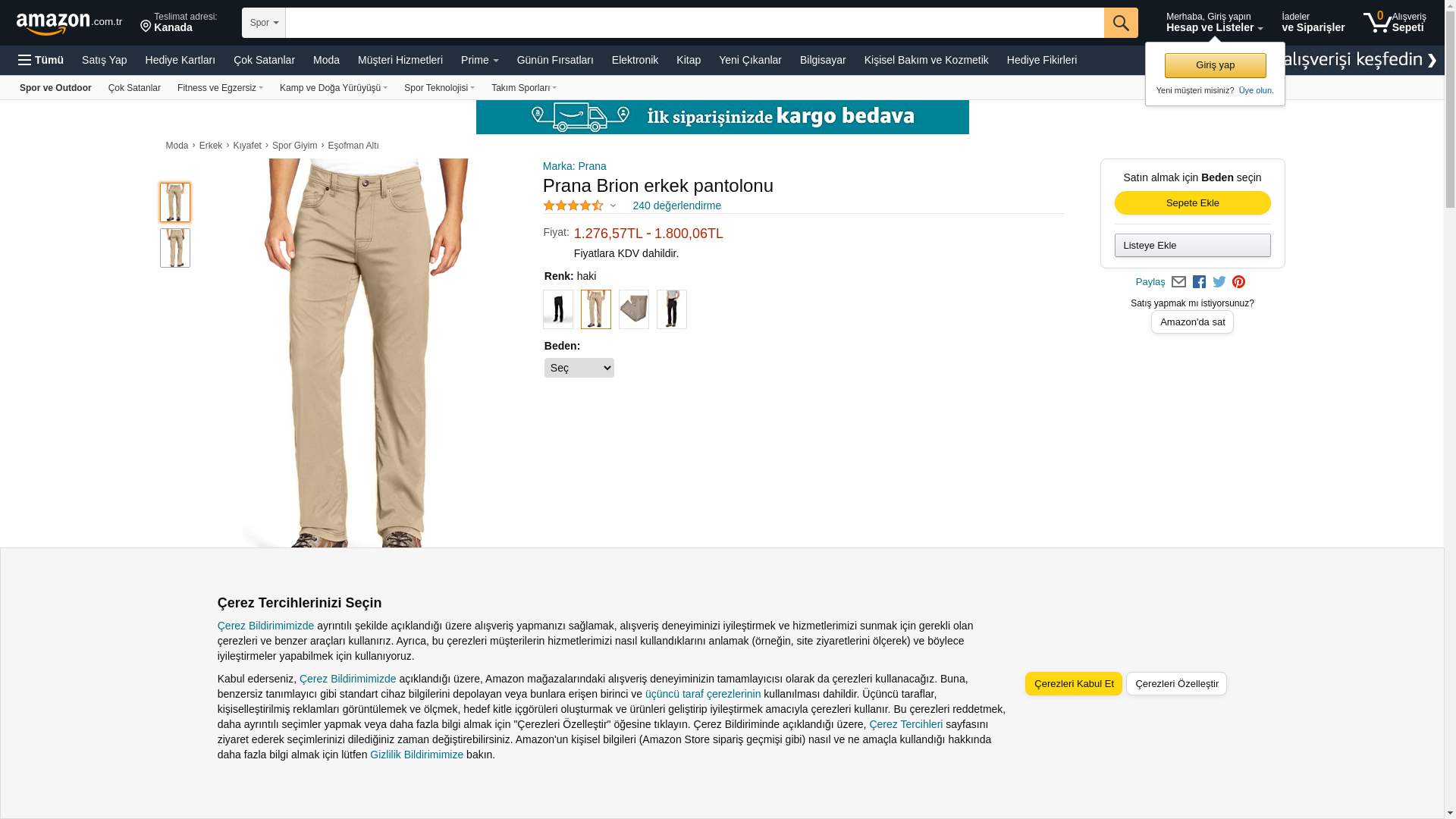This screenshot has width=1456, height=819.
Task: Select the black pants color swatch
Action: click(558, 309)
